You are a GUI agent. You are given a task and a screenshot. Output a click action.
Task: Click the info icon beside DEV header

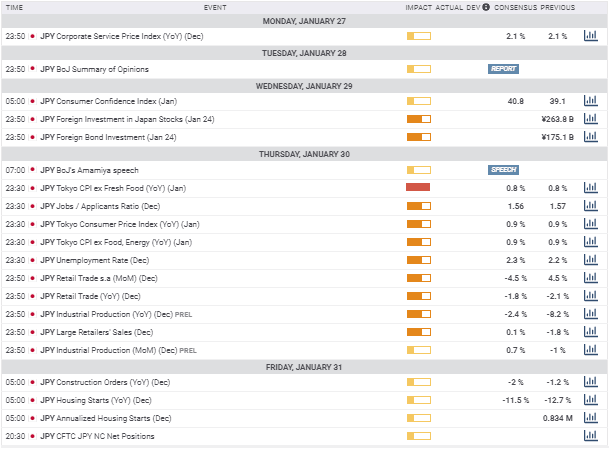[x=486, y=7]
